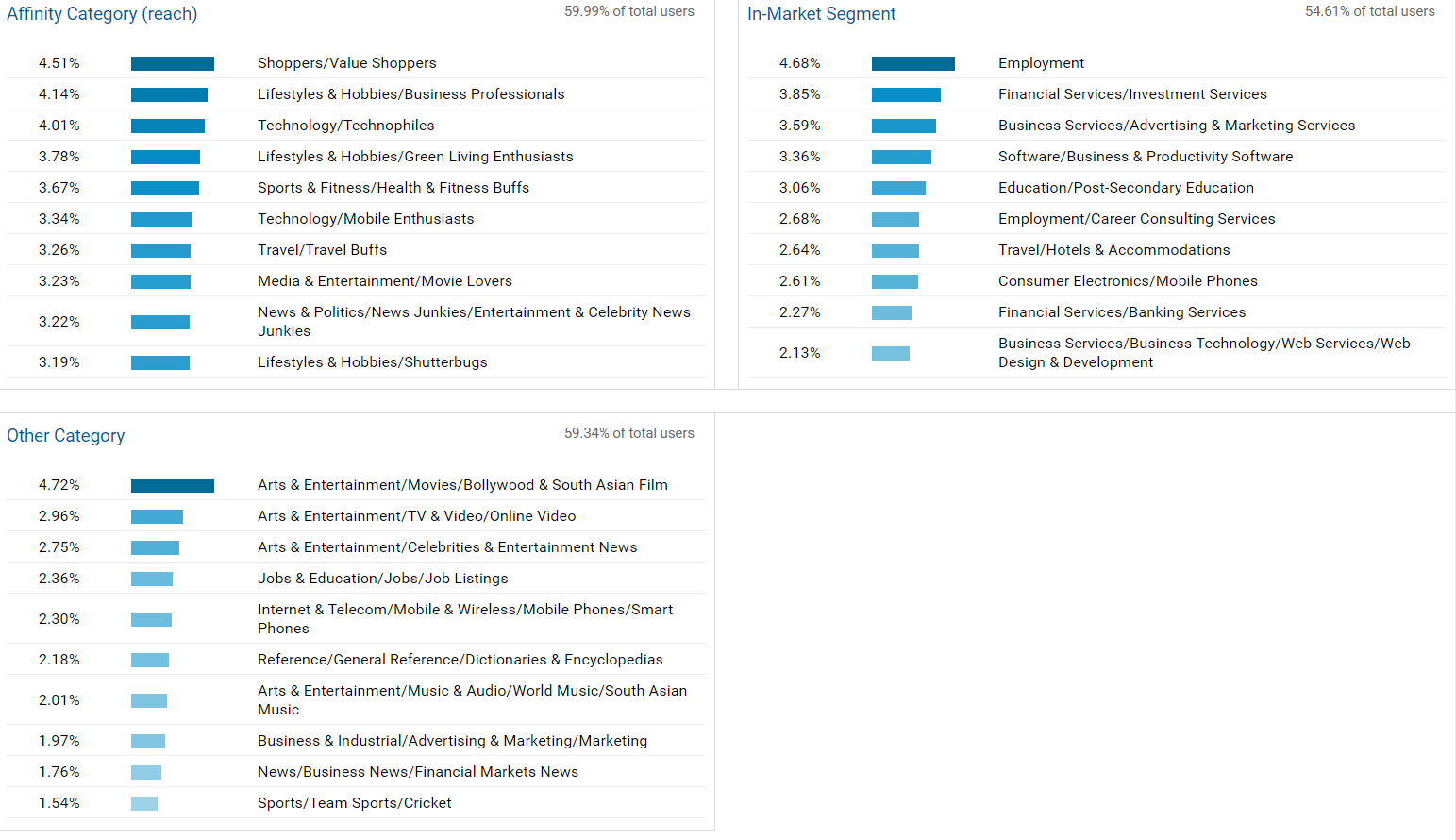Click the 1.54% value for Cricket
The height and width of the screenshot is (840, 1456).
pyautogui.click(x=59, y=803)
